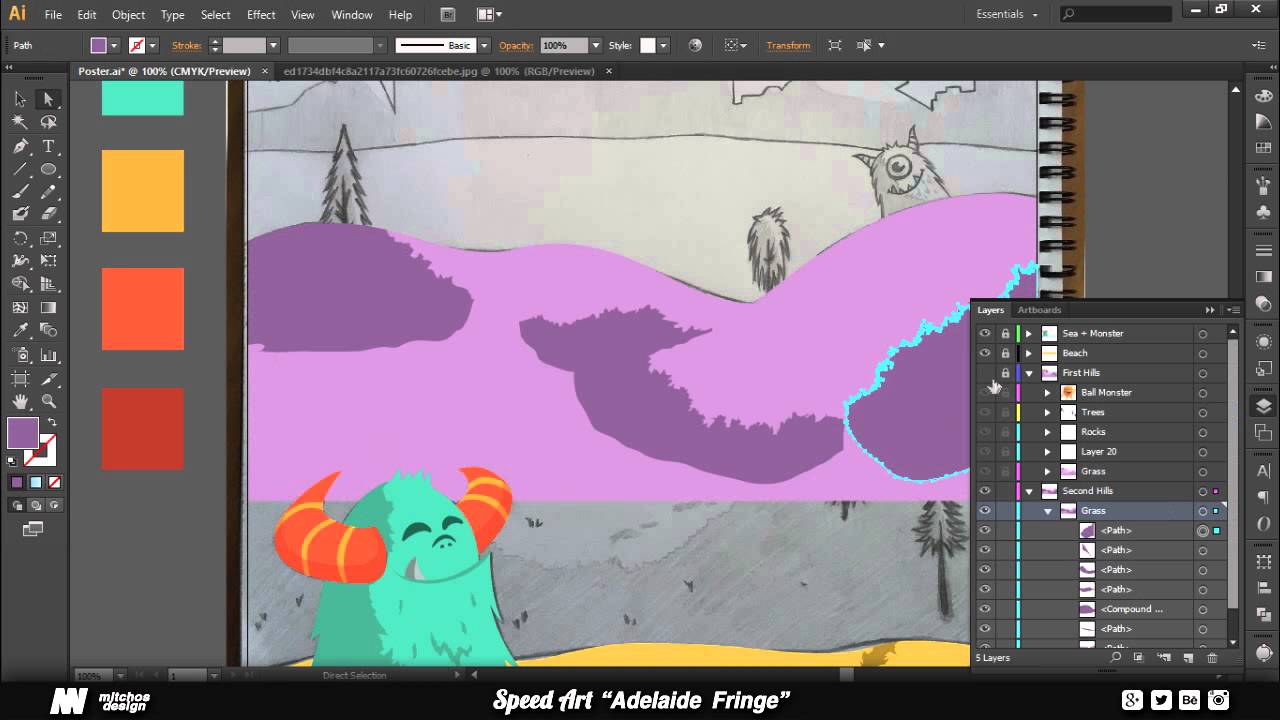Select the Ellipse tool
Screen dimensions: 1280x720
coord(48,169)
